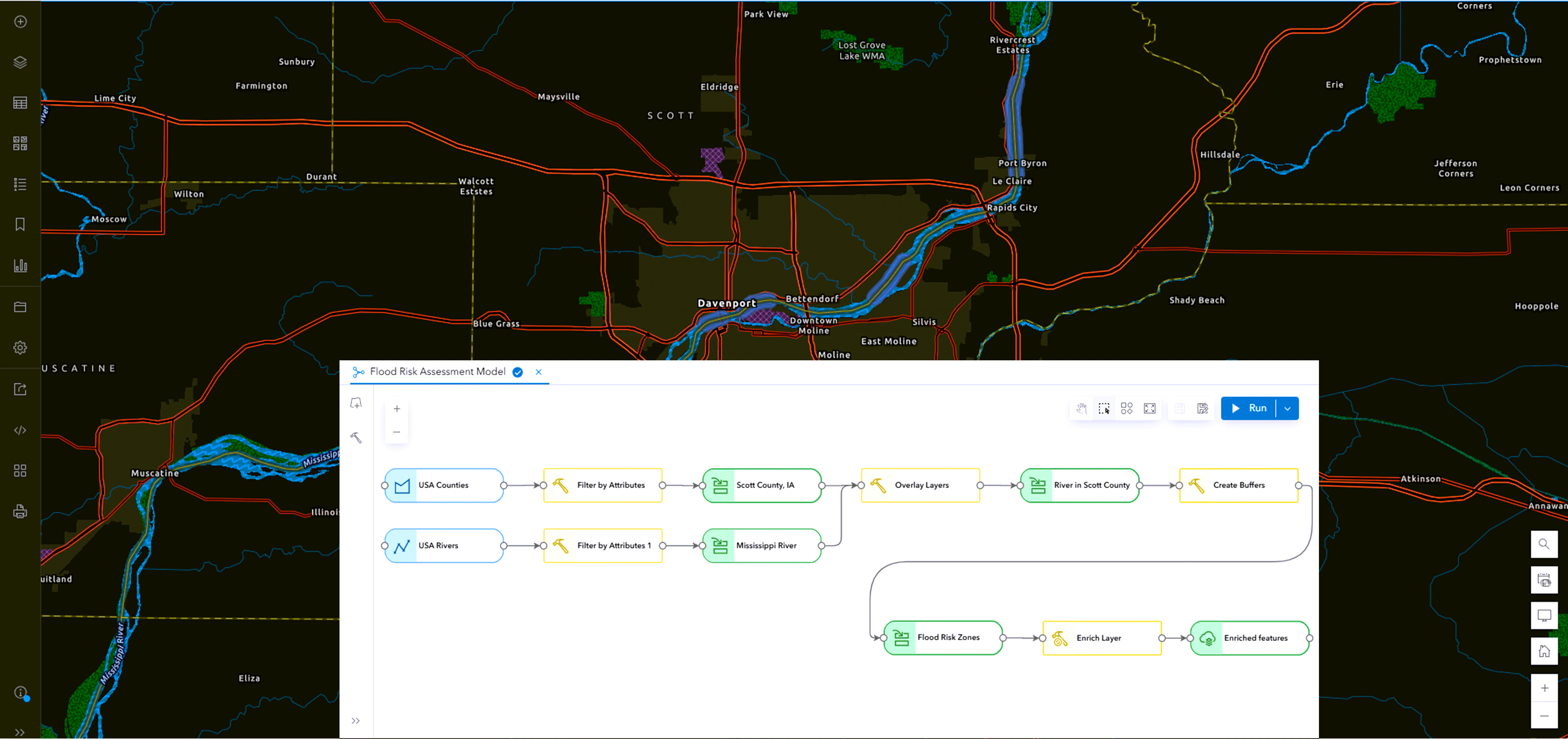1568x739 pixels.
Task: Open the Layers panel icon
Action: (x=20, y=62)
